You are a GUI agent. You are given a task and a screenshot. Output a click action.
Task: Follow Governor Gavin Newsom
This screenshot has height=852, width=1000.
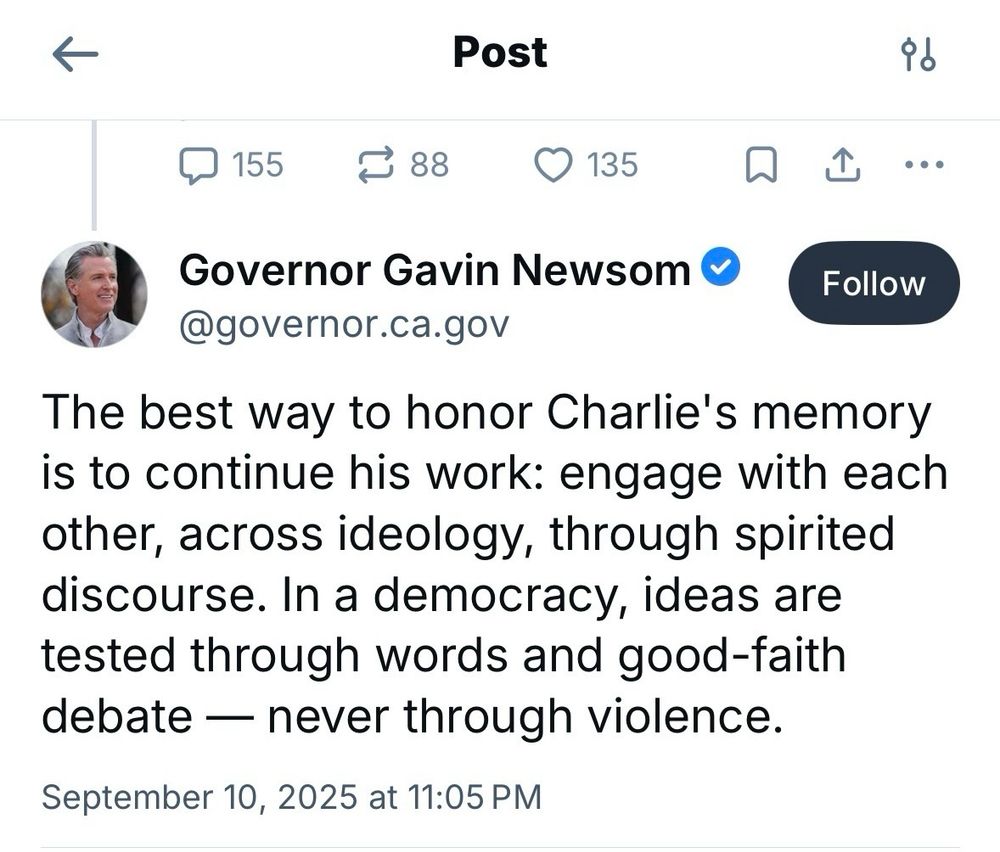[x=872, y=283]
